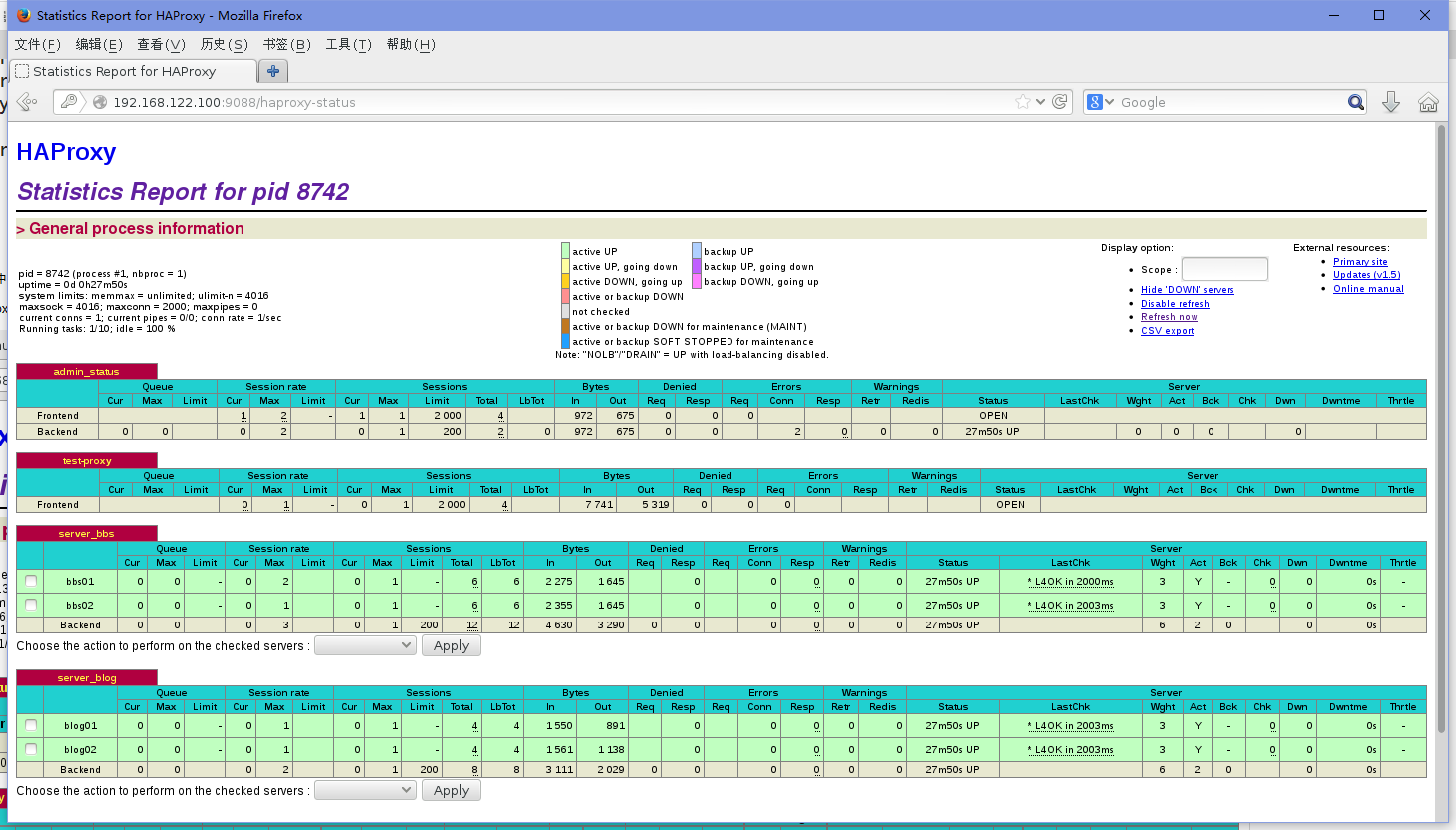Click the Google search engine icon
This screenshot has height=830, width=1456.
coord(1095,102)
